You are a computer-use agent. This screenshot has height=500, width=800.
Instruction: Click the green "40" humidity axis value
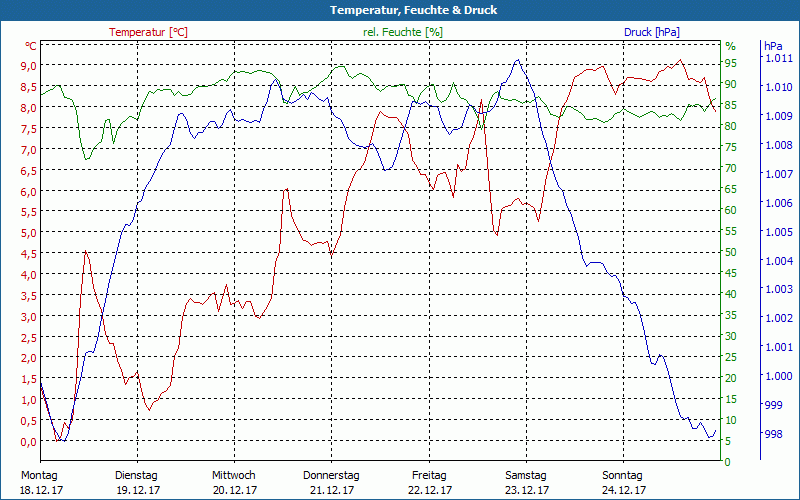[x=731, y=294]
